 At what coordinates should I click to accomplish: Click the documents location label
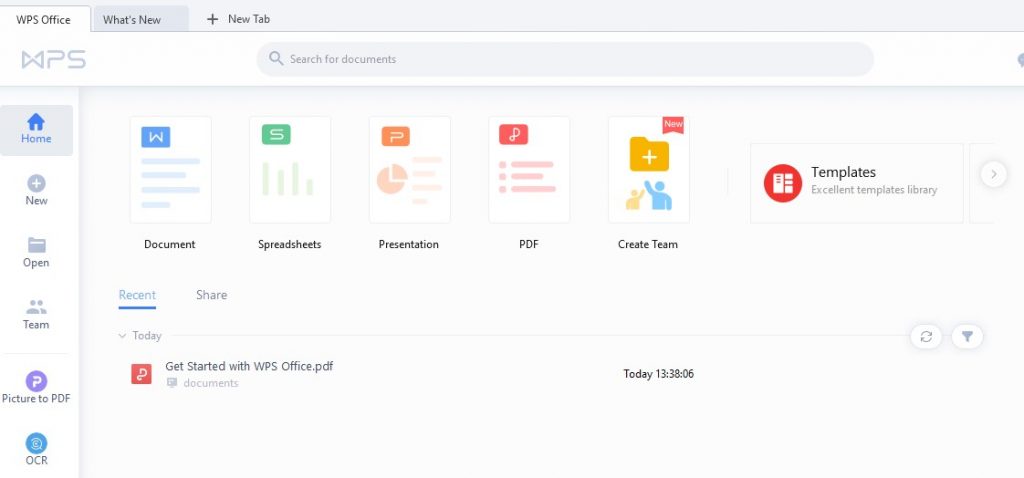pos(210,383)
